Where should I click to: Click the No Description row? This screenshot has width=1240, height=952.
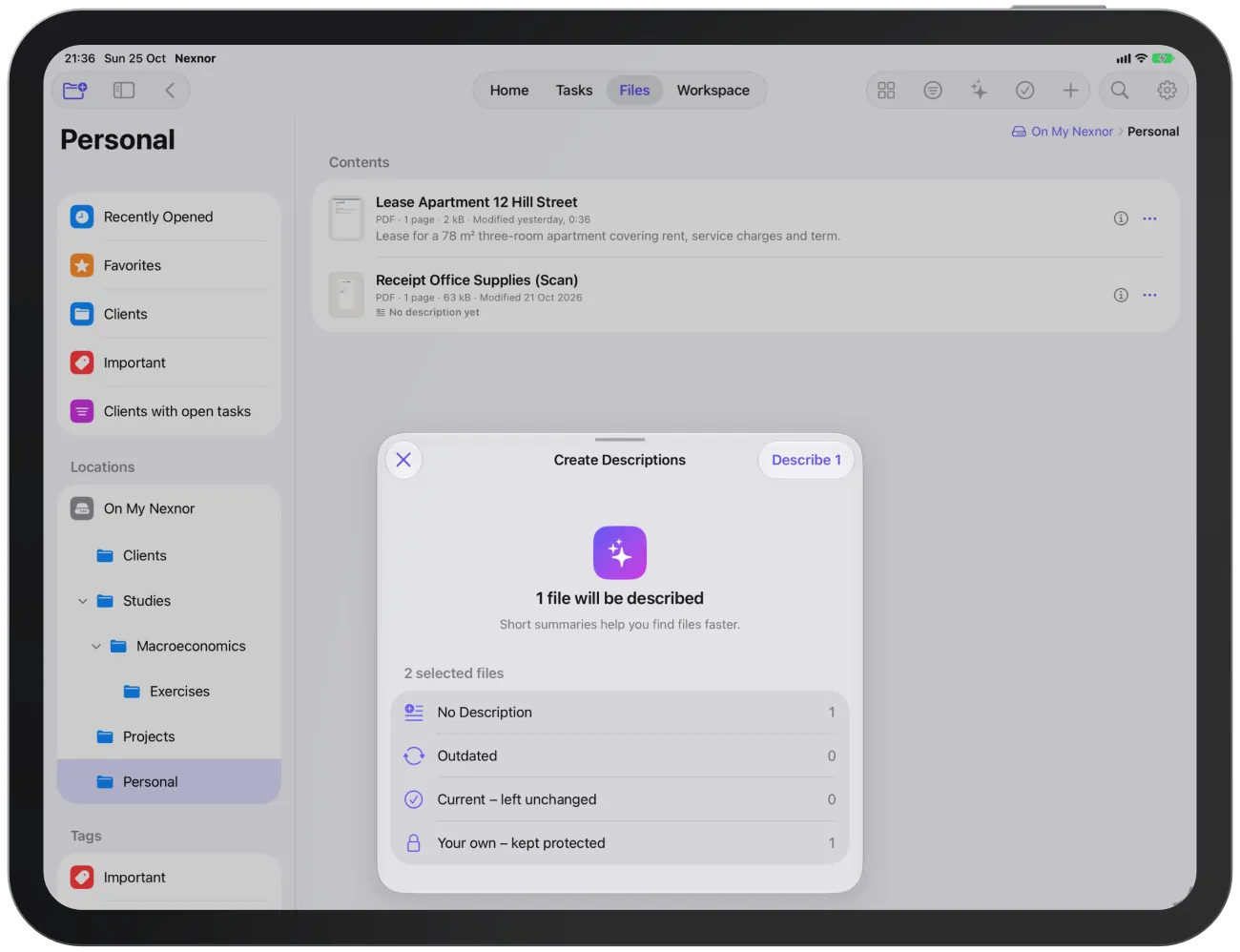click(620, 713)
